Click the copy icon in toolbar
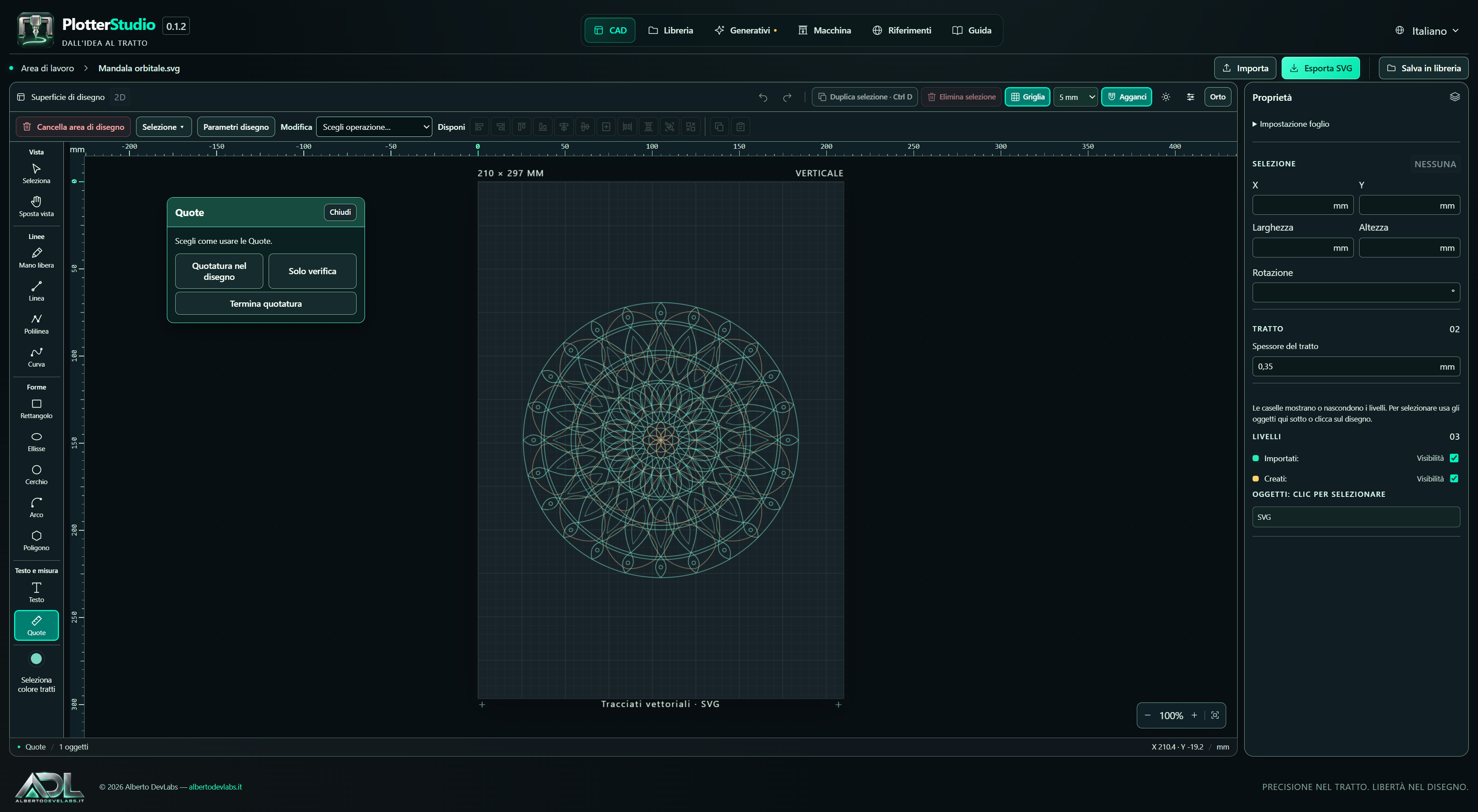1478x812 pixels. click(x=719, y=127)
